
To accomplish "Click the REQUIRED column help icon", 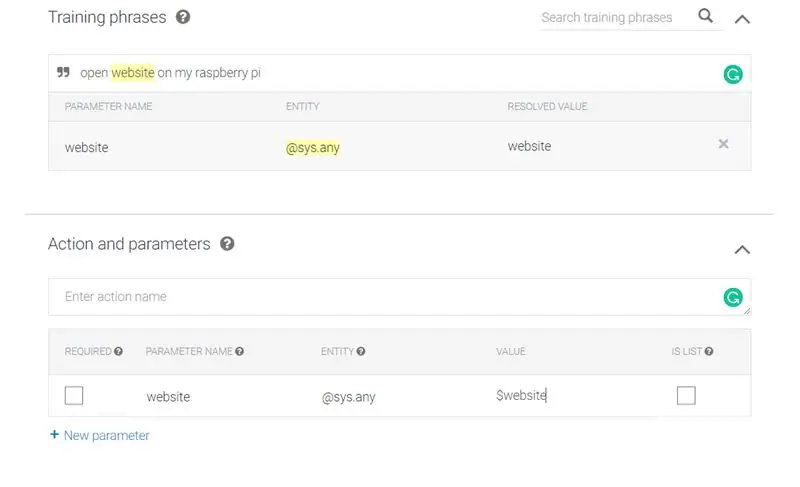I will (x=118, y=351).
